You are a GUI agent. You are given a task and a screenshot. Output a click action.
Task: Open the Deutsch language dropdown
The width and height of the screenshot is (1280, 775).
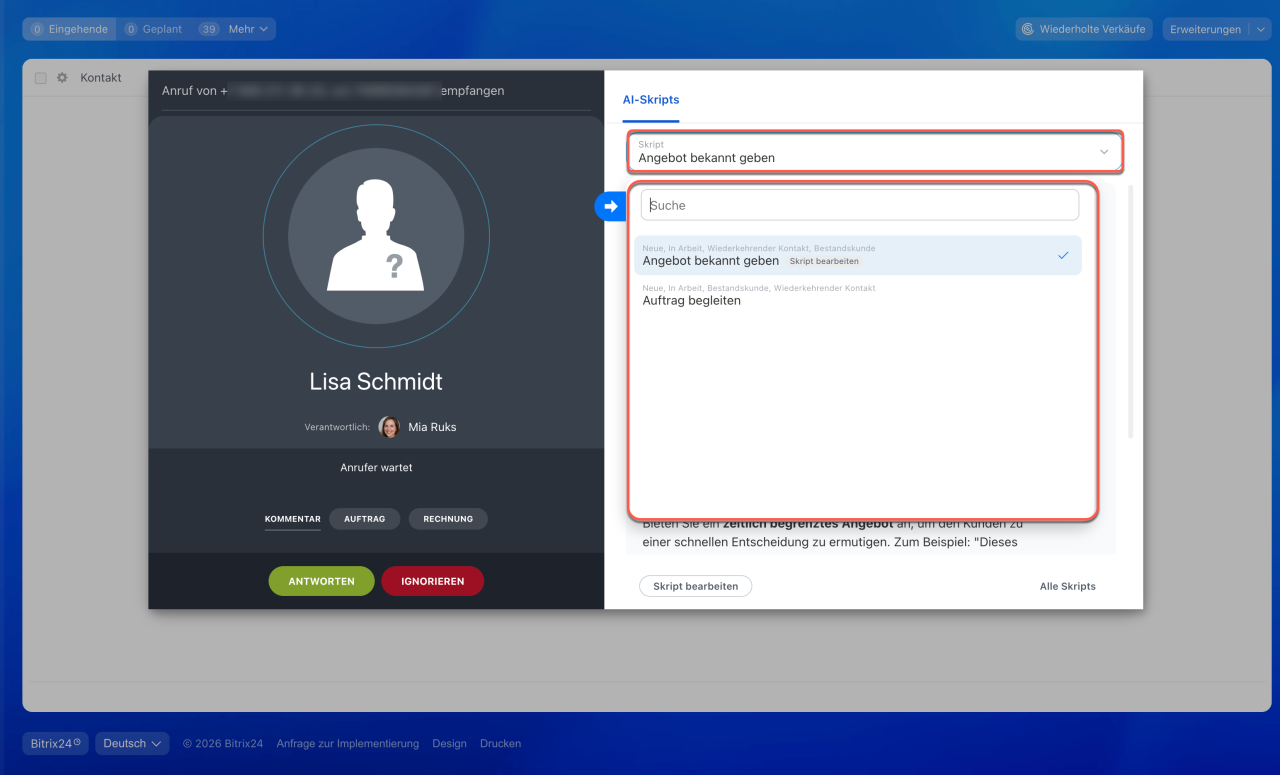point(133,743)
